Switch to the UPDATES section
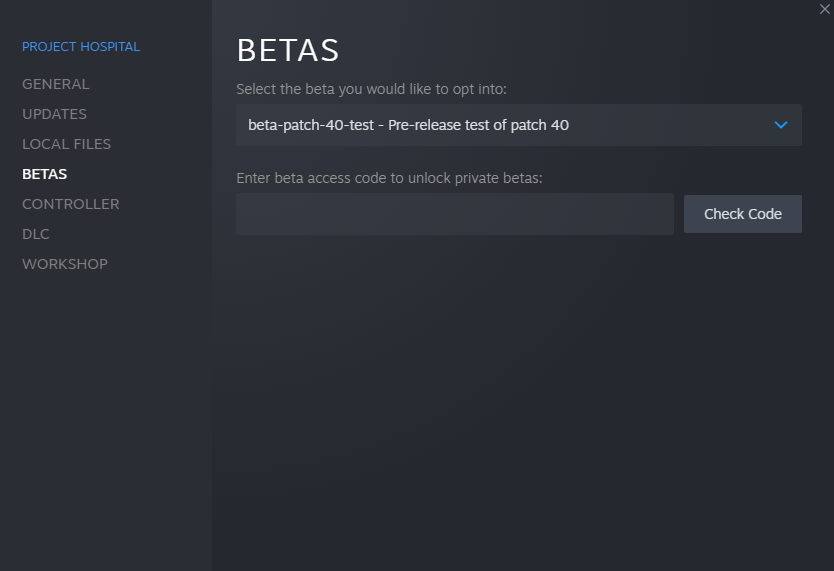This screenshot has height=571, width=834. [55, 114]
